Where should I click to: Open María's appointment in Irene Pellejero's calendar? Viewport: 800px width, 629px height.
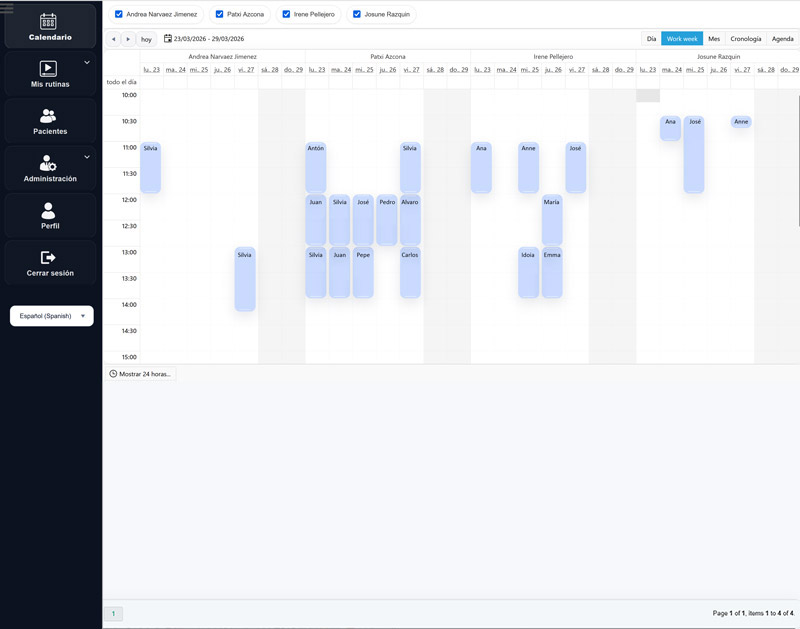coord(551,220)
